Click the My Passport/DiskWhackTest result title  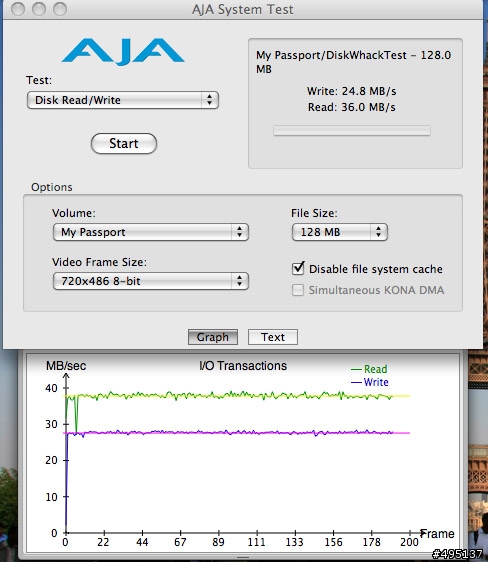click(353, 62)
